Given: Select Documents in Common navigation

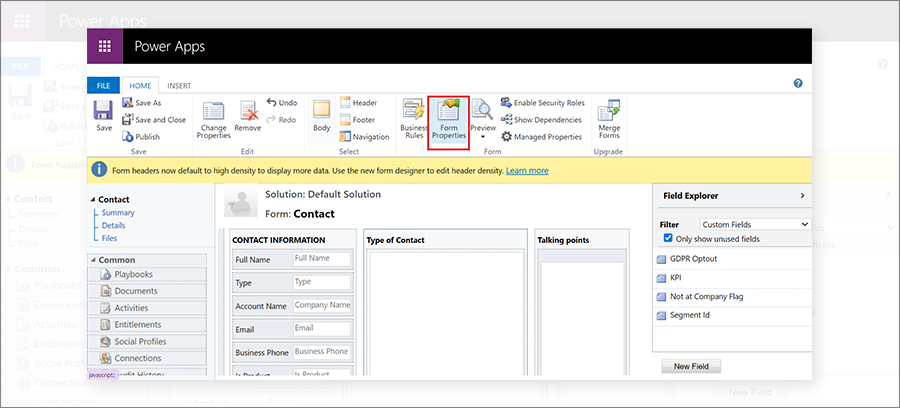Looking at the screenshot, I should pos(148,291).
